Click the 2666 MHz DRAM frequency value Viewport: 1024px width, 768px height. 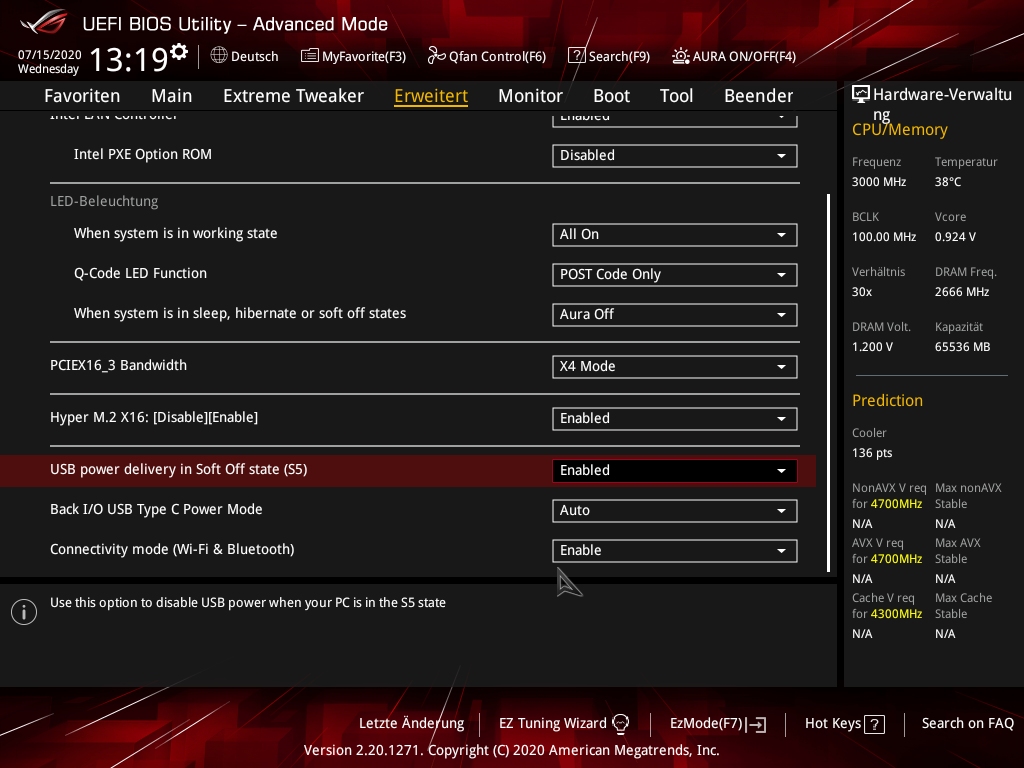961,292
